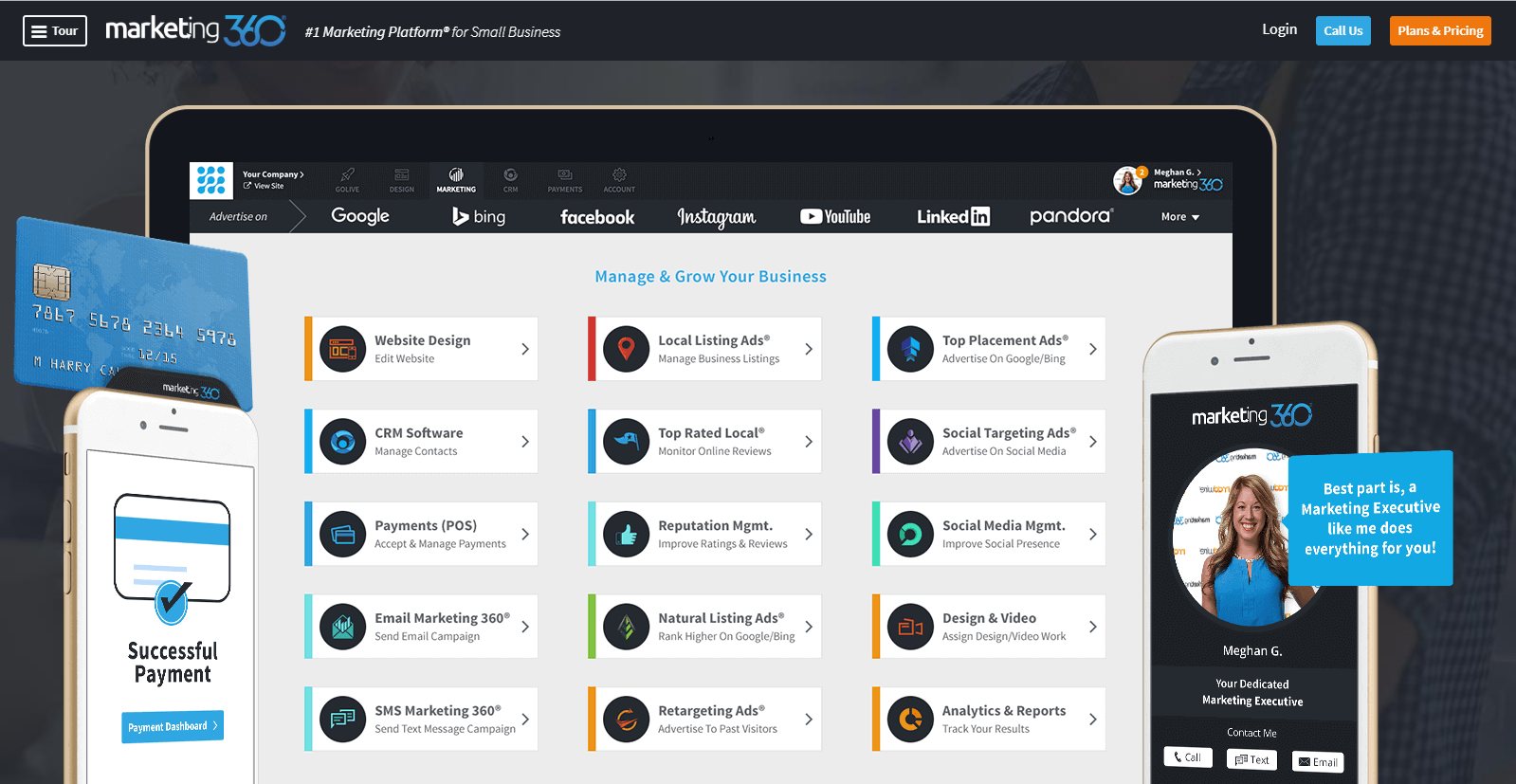
Task: Select the Payments (POS) card icon
Action: click(342, 535)
